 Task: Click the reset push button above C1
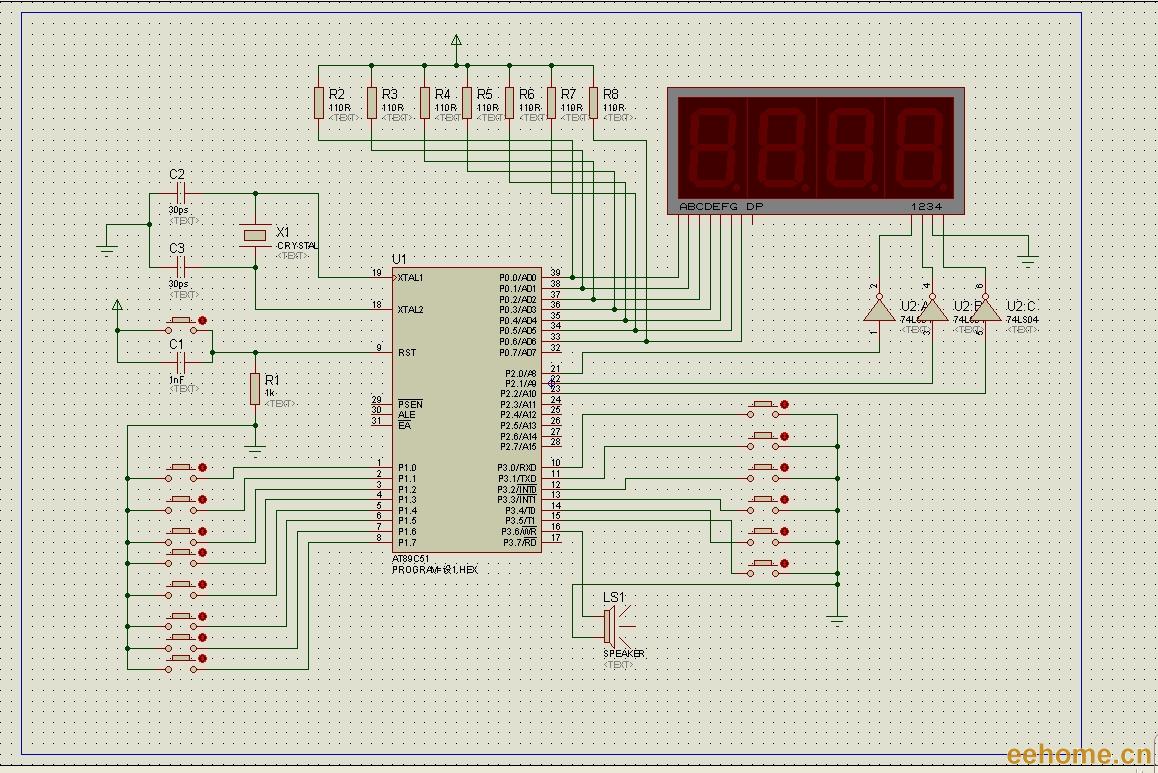point(182,325)
